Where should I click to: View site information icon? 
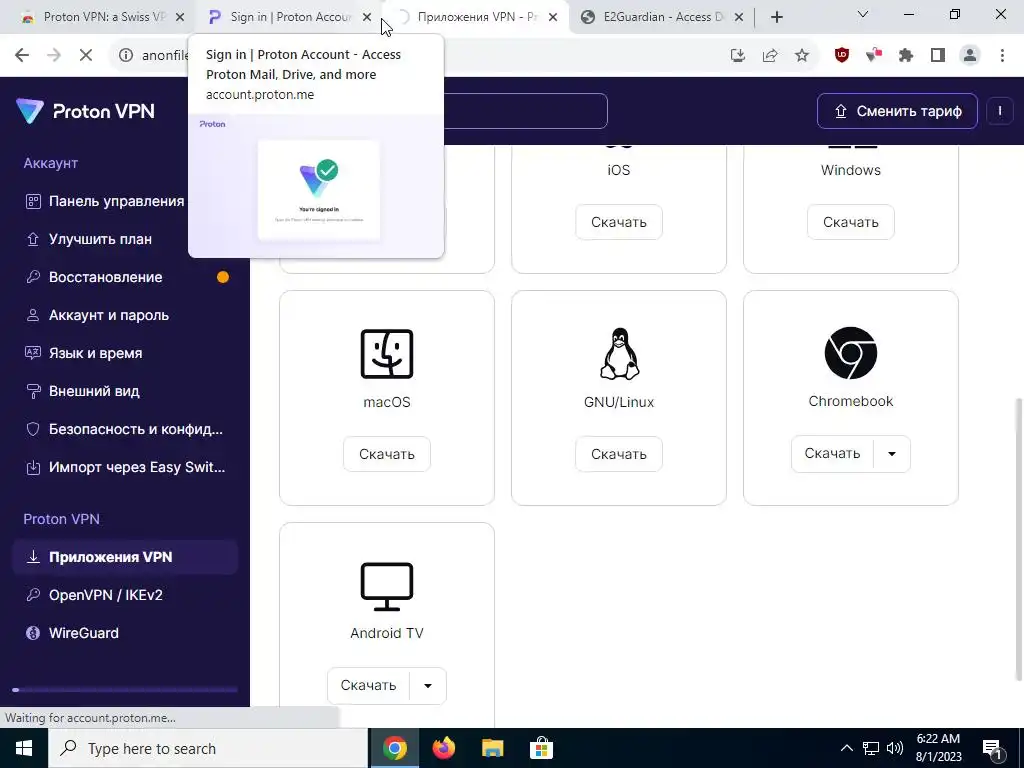click(126, 56)
